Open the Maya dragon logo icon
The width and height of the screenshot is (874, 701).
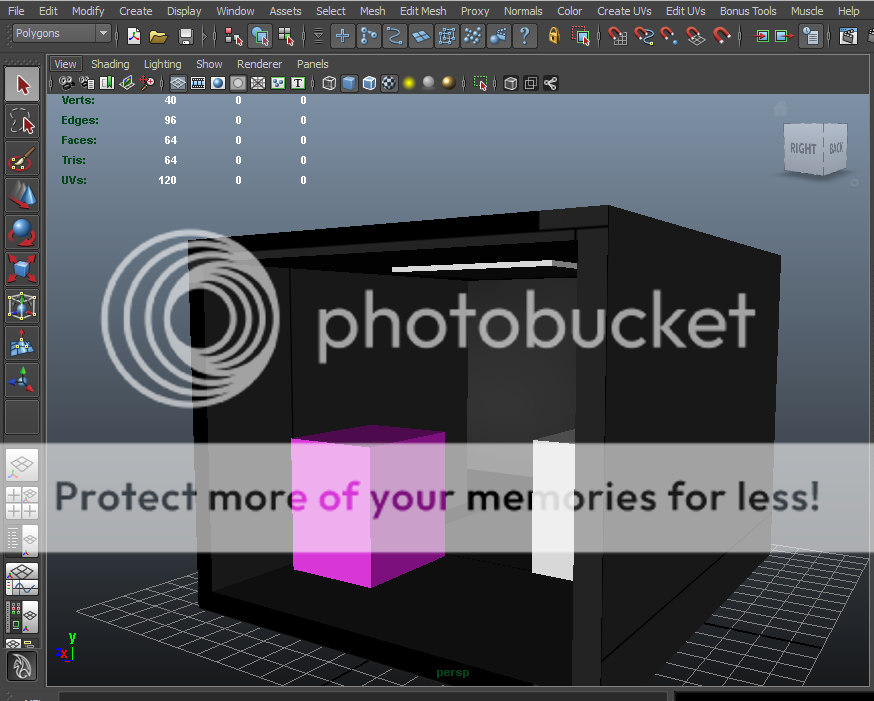22,666
